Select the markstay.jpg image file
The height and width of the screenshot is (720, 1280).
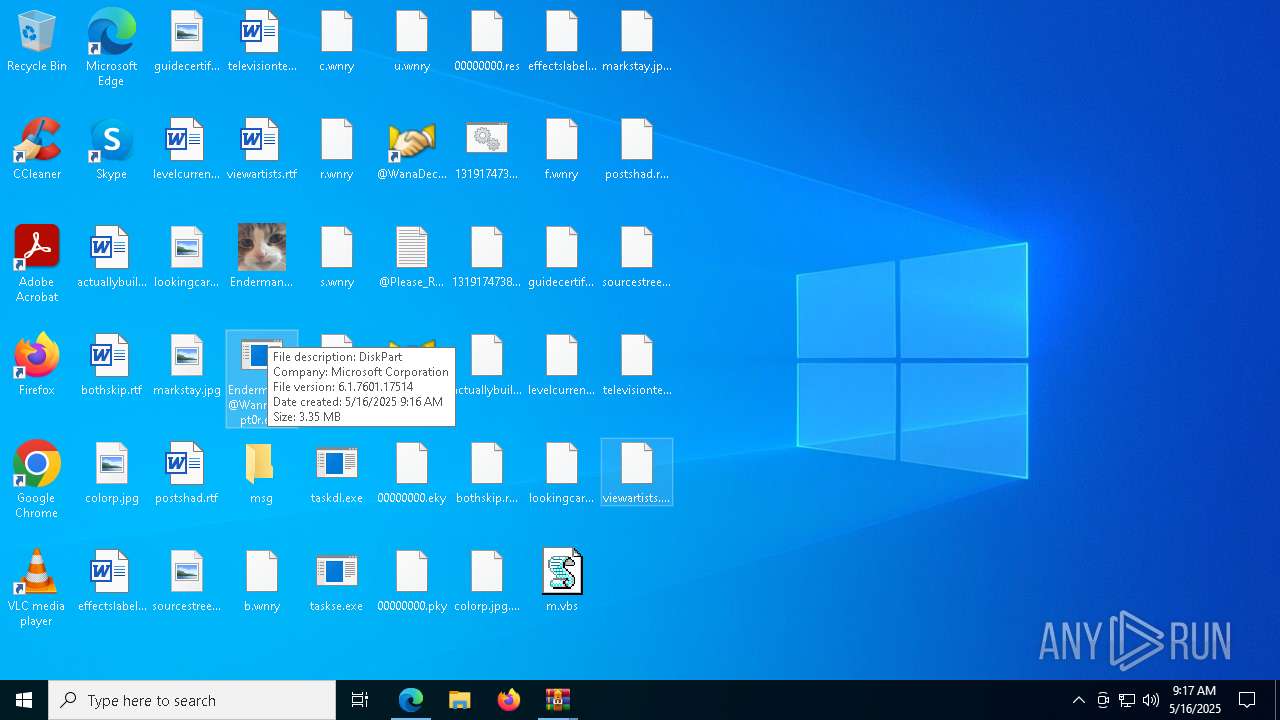coord(187,366)
